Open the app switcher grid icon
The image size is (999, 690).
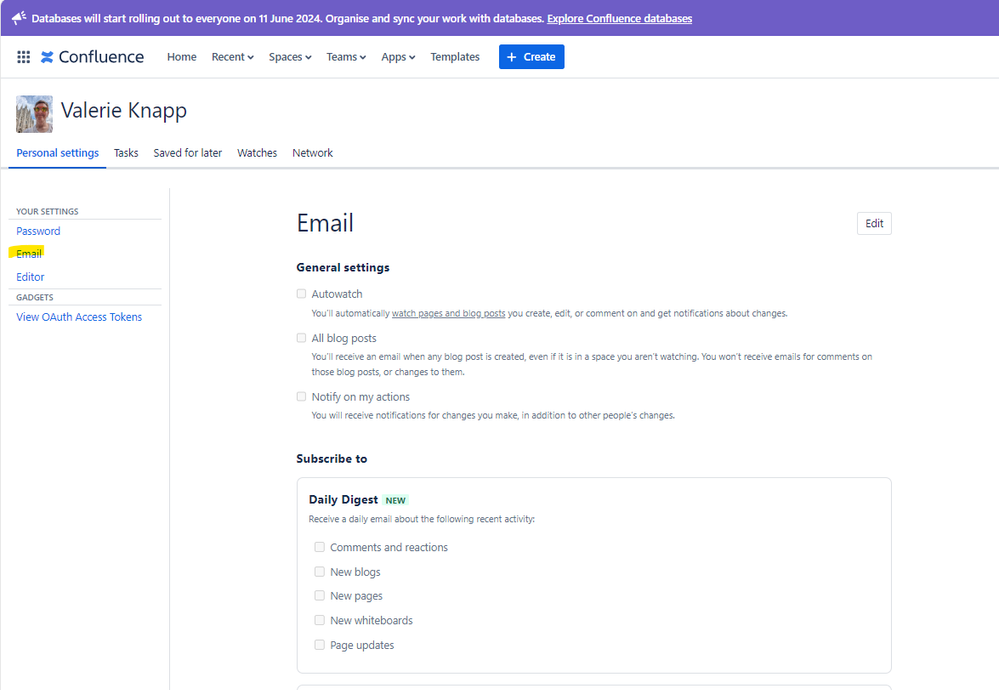tap(24, 57)
